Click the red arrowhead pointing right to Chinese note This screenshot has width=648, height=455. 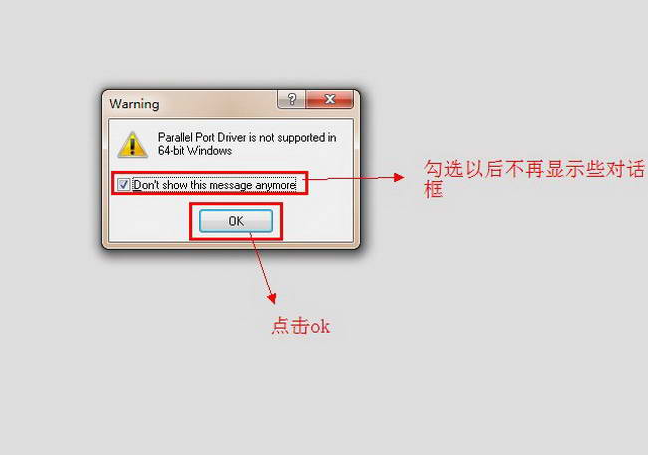[398, 178]
